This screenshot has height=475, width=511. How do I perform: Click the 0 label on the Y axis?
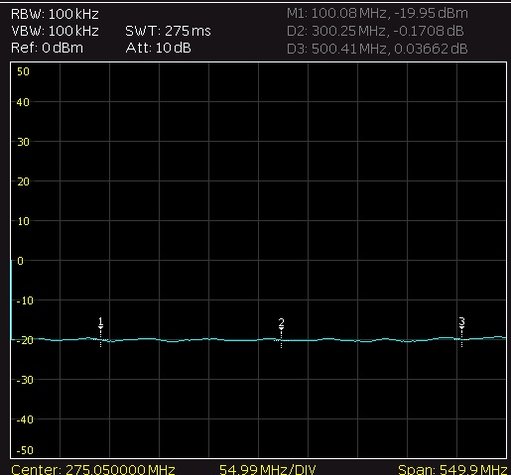point(20,261)
